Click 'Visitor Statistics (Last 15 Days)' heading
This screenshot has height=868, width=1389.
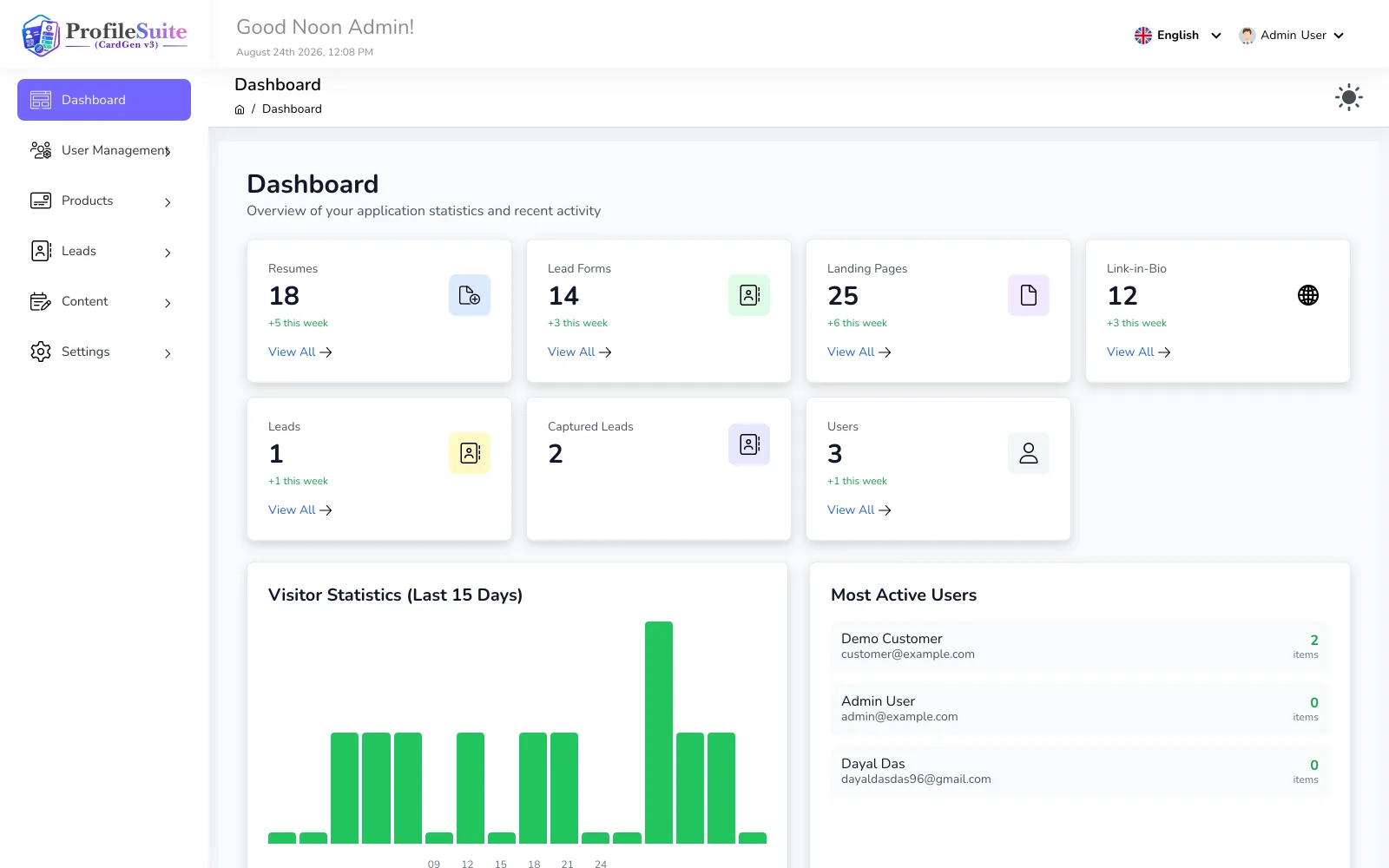pyautogui.click(x=395, y=595)
